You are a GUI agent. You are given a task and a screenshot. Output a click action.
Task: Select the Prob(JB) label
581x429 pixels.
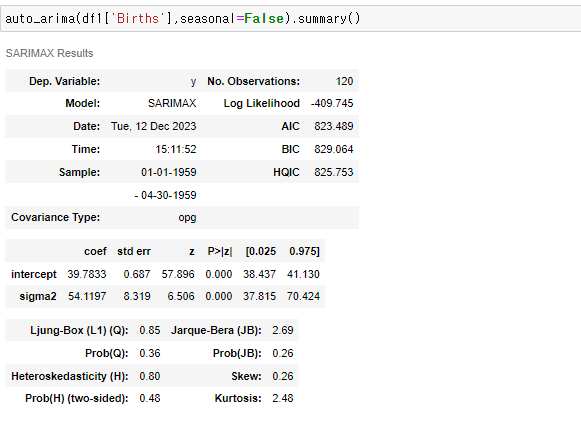[237, 353]
